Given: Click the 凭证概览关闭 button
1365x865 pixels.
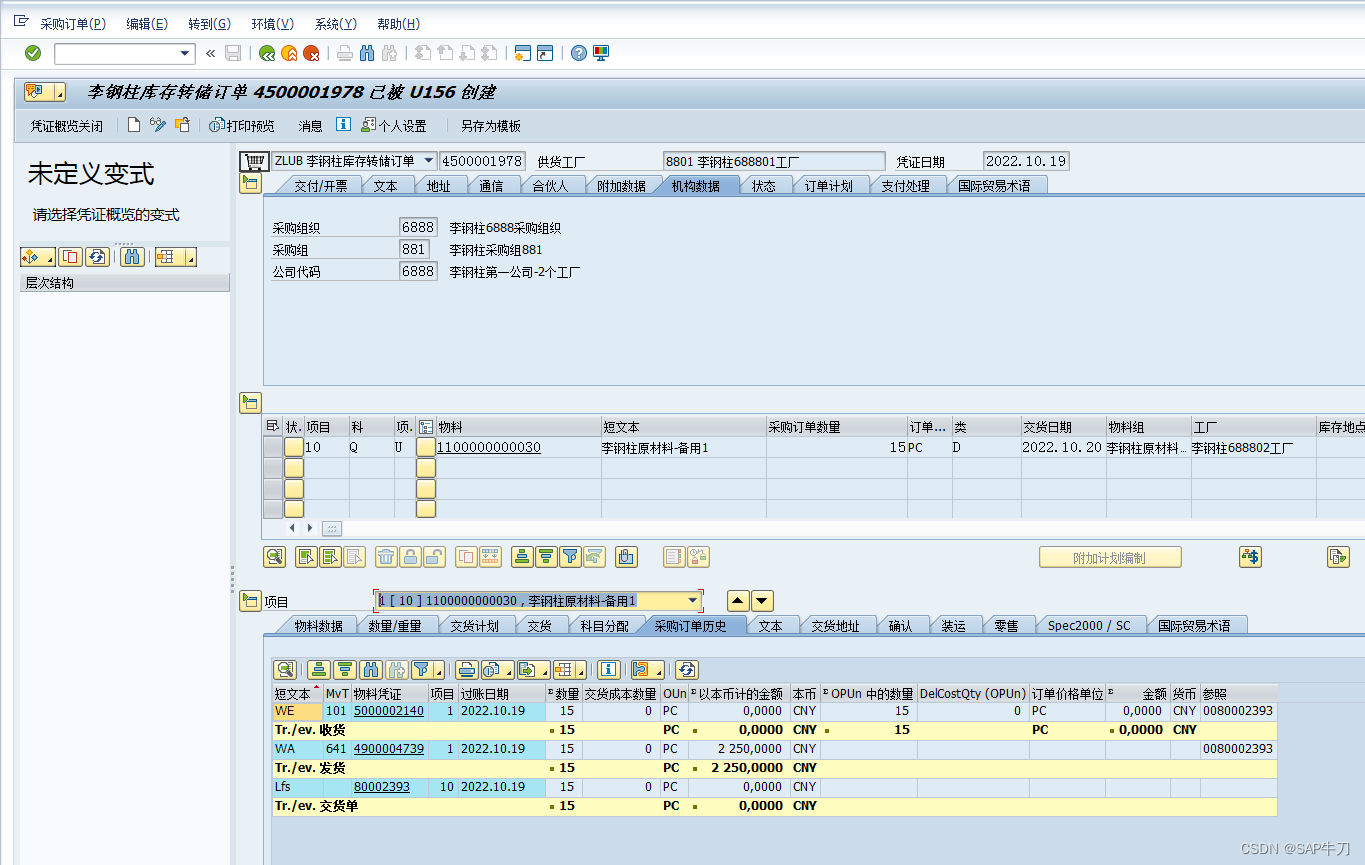Looking at the screenshot, I should tap(66, 126).
